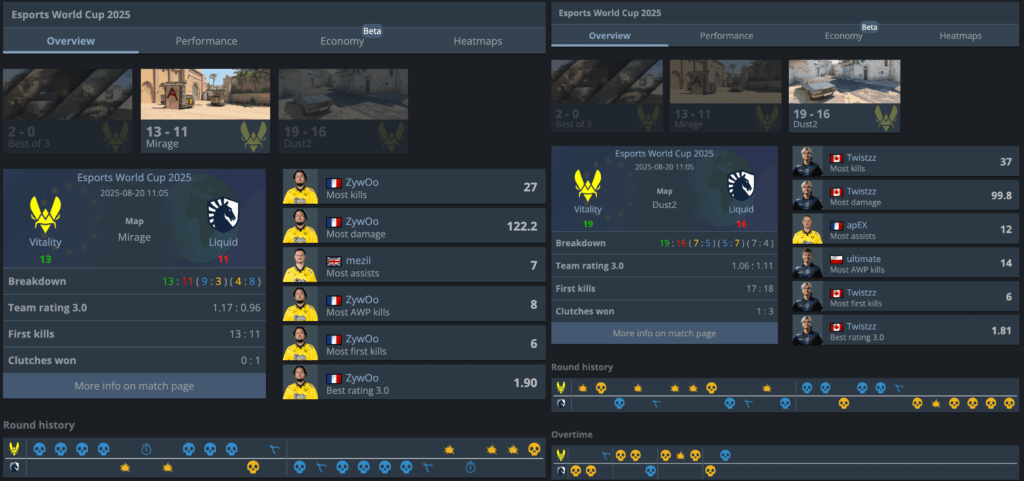Click UK flag next to mezii
1024x481 pixels.
334,261
